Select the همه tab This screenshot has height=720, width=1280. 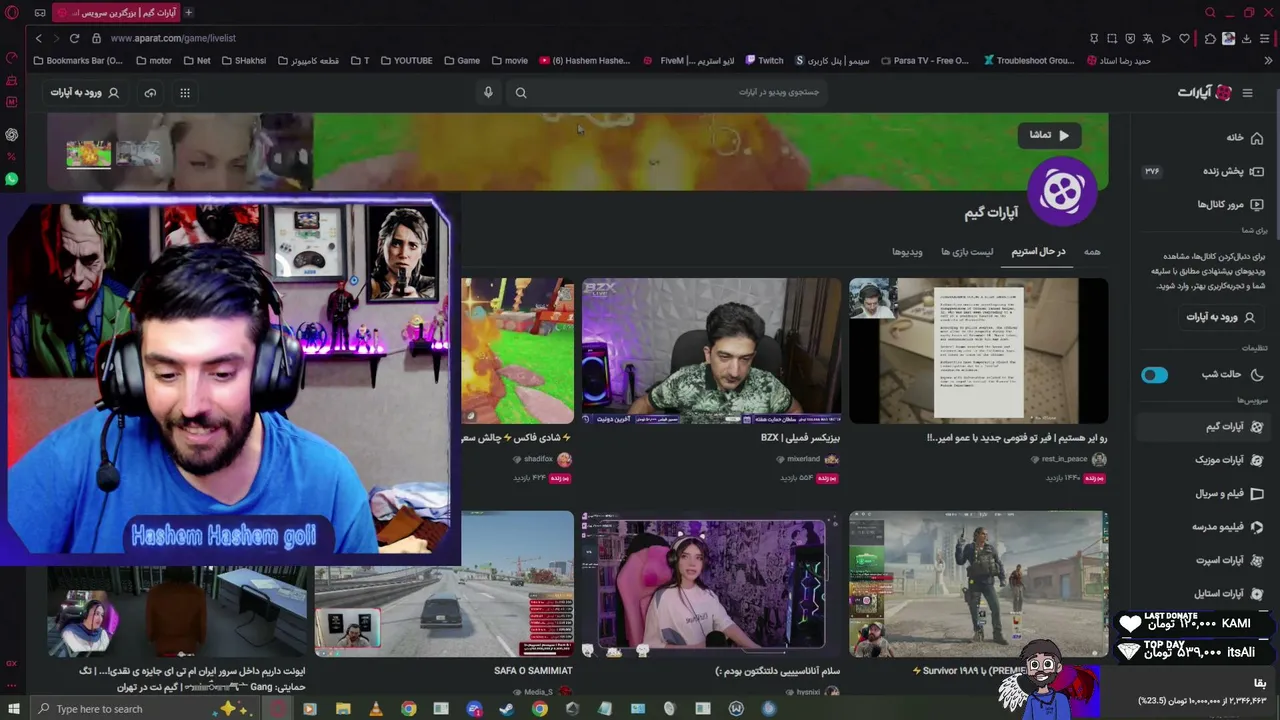(1092, 252)
